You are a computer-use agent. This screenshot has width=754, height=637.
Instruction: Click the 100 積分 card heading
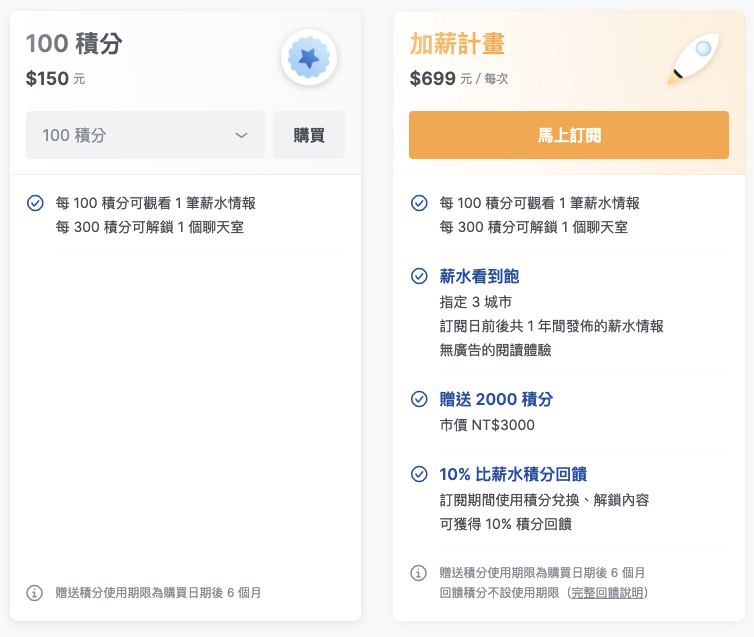[74, 44]
